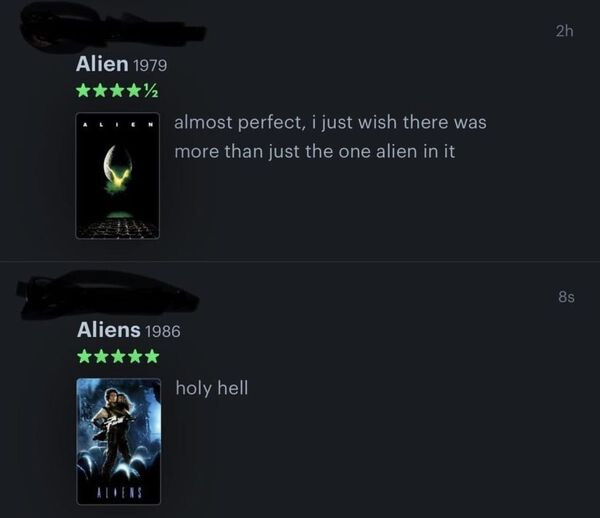Click the second line of the Alien review
This screenshot has width=600, height=518.
point(315,151)
